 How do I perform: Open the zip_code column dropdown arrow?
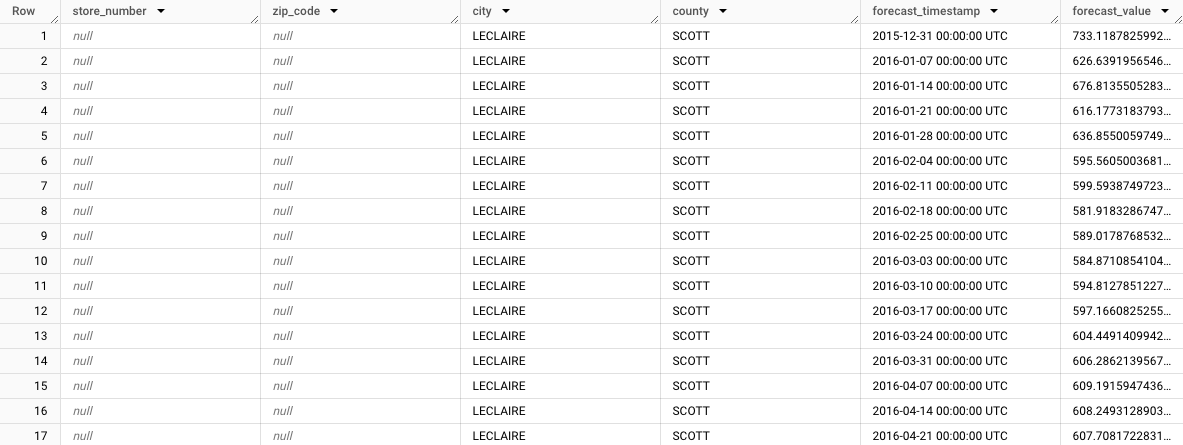click(x=334, y=11)
